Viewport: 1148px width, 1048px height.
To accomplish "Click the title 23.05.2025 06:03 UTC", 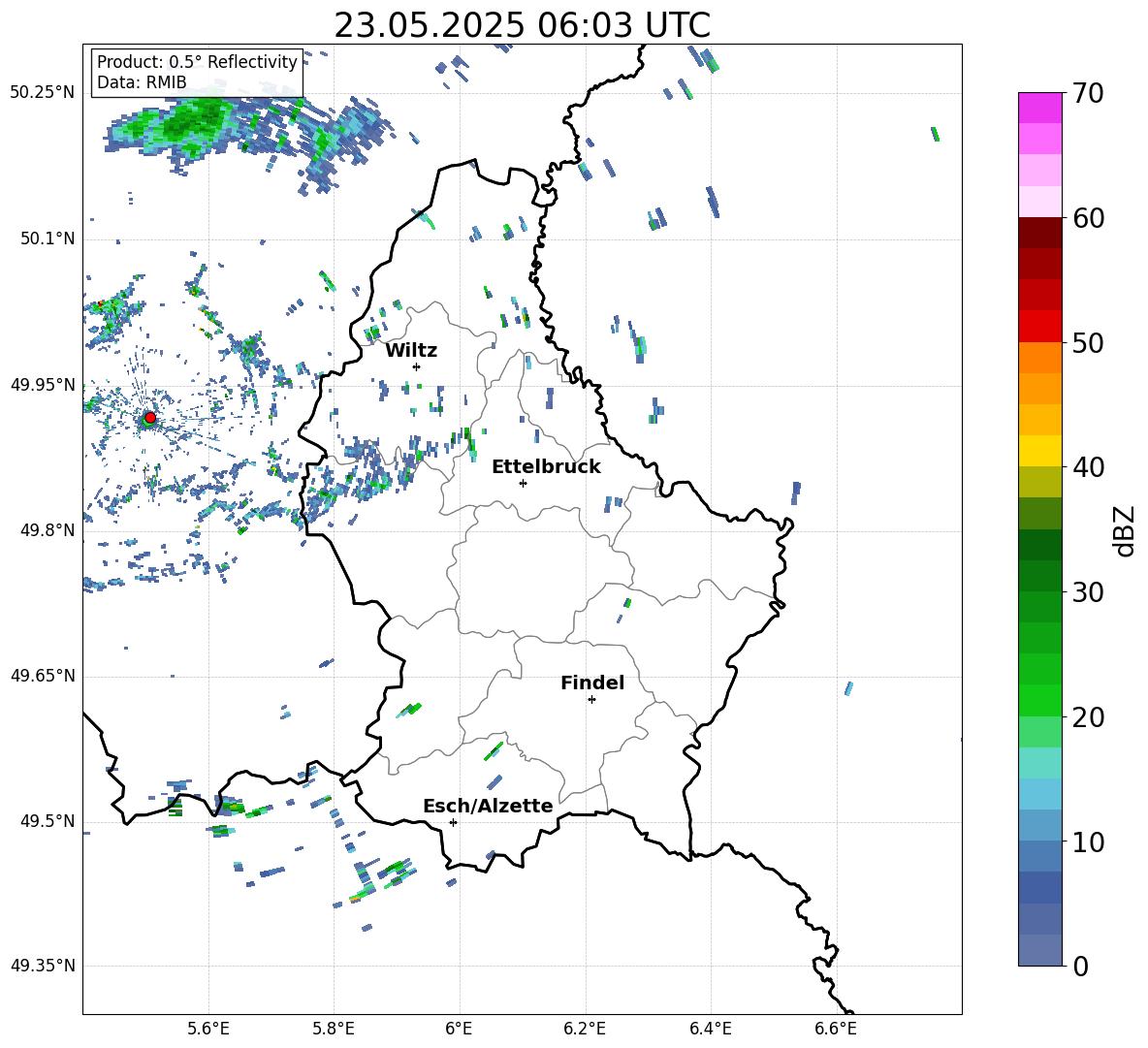I will coord(522,25).
